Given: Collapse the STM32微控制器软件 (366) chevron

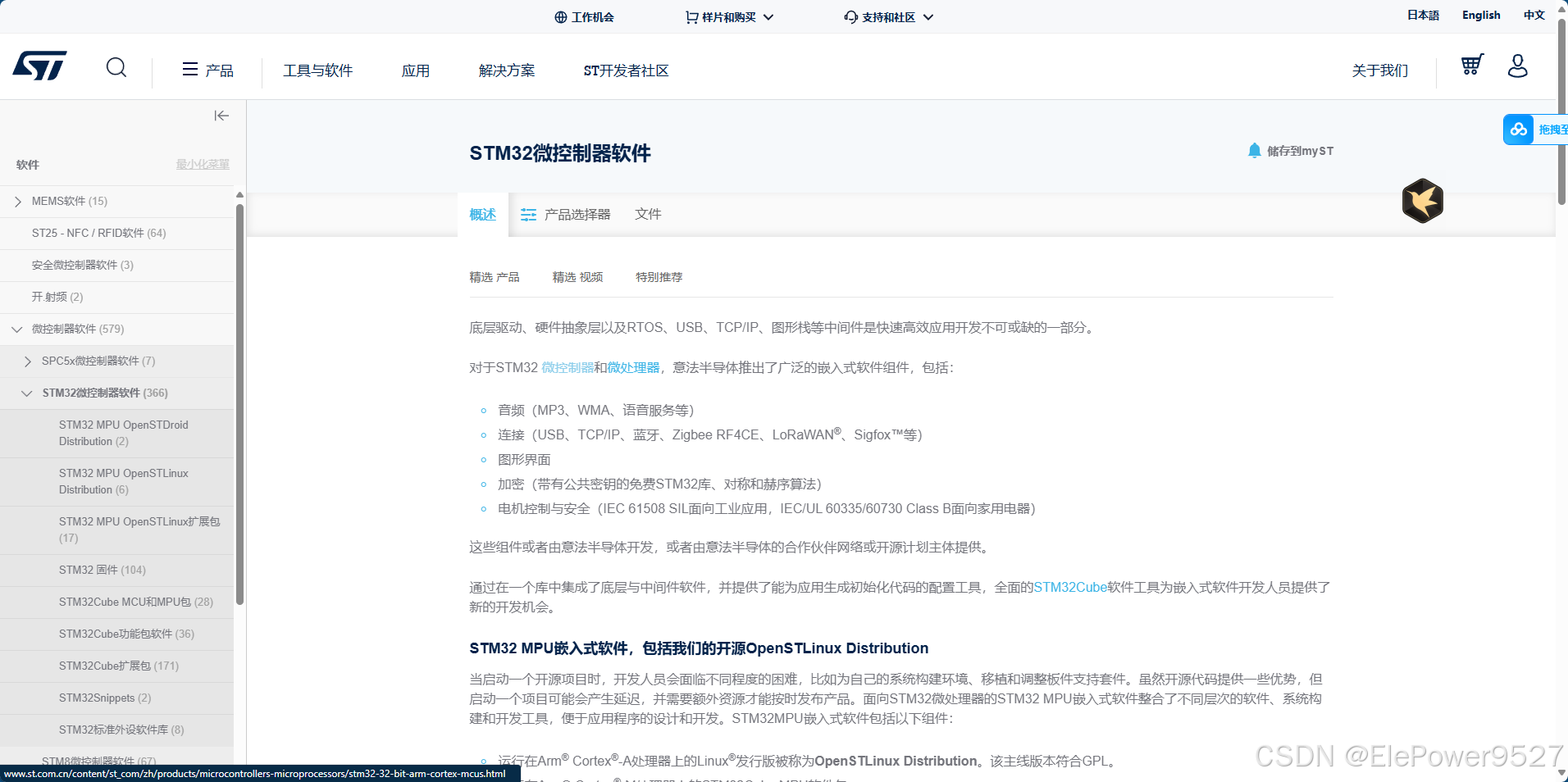Looking at the screenshot, I should (27, 393).
